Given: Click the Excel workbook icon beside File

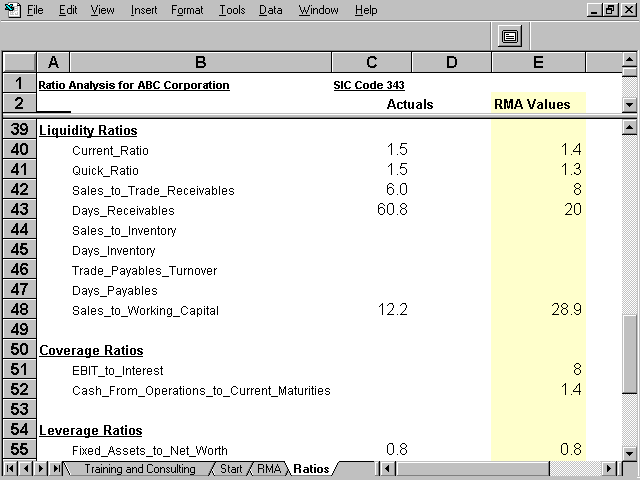Looking at the screenshot, I should [x=13, y=10].
